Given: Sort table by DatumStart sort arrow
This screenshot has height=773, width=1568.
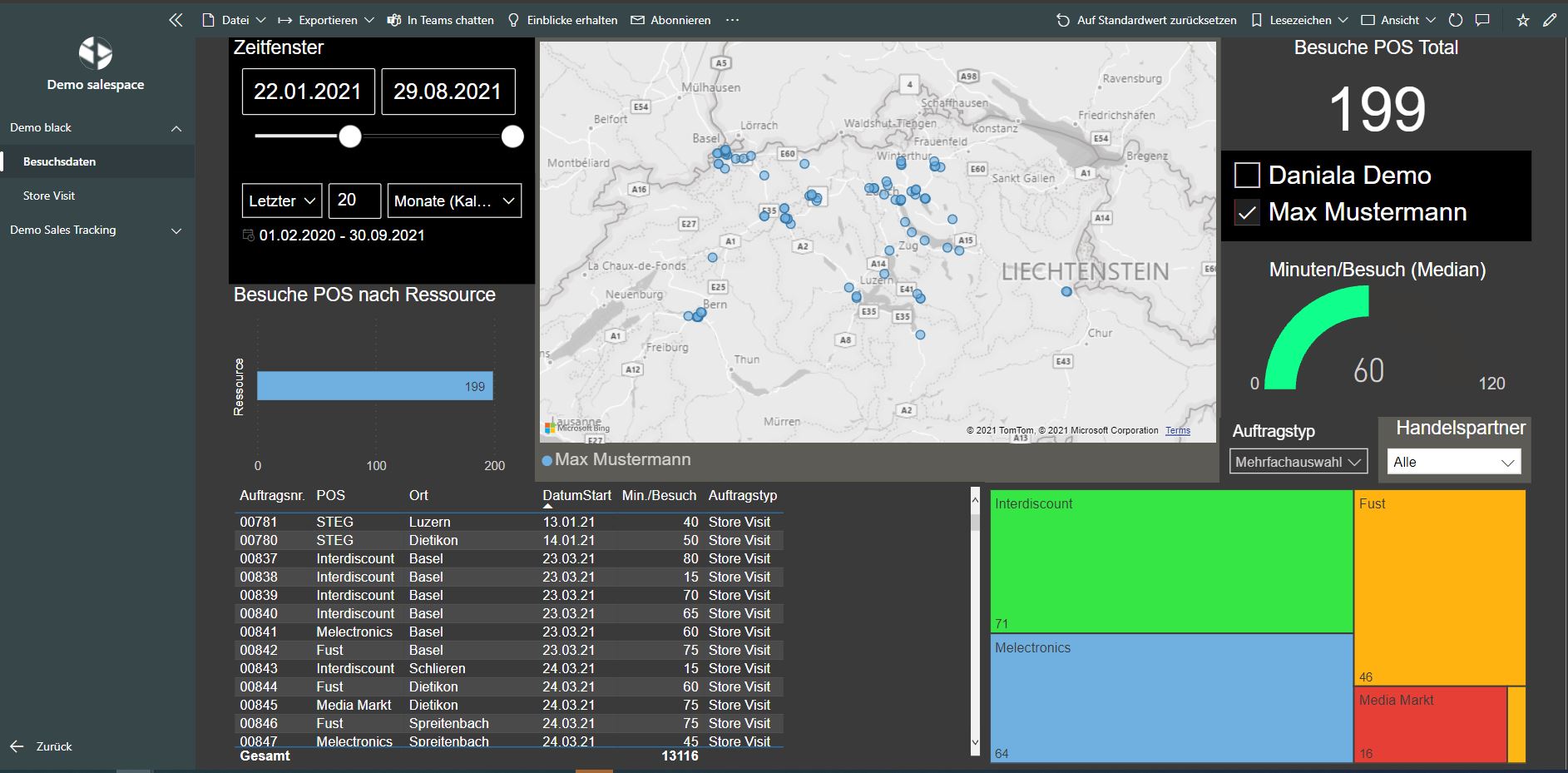Looking at the screenshot, I should point(547,506).
